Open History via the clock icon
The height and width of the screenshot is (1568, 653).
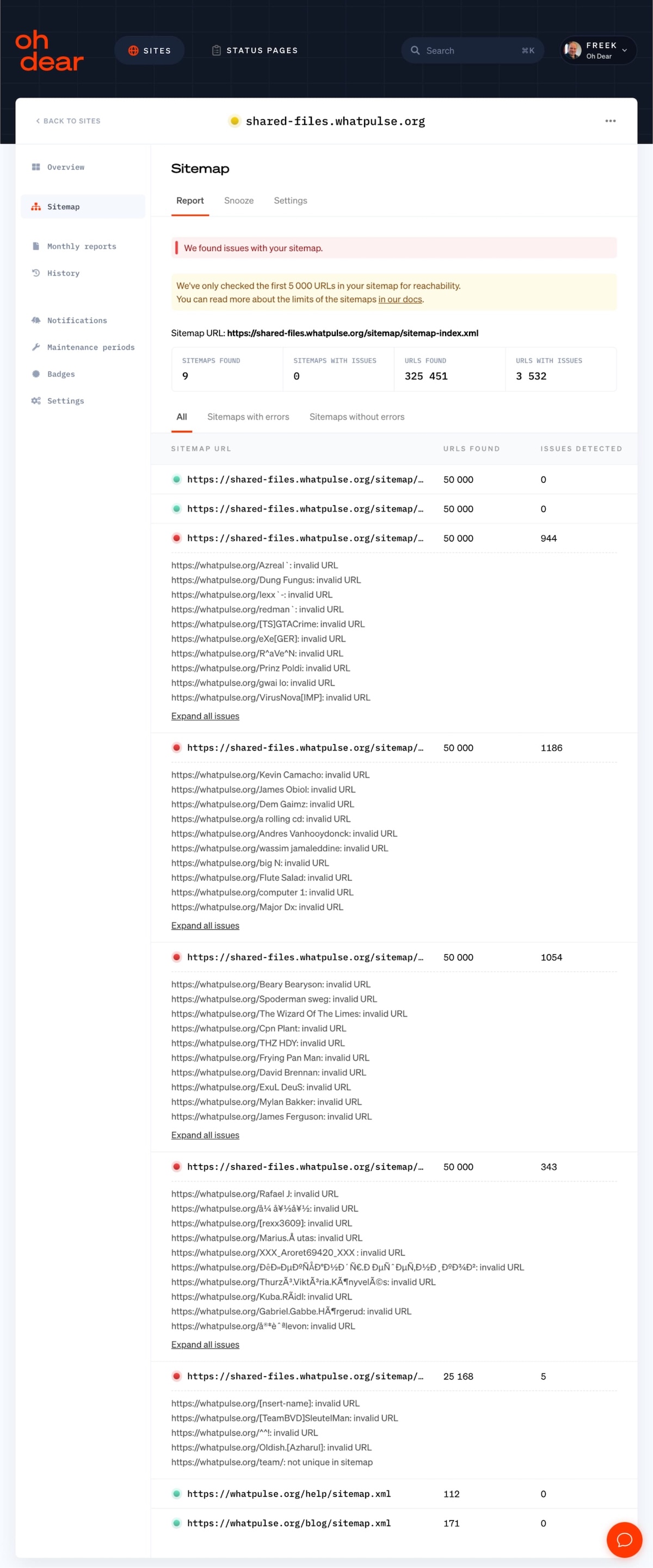click(35, 273)
